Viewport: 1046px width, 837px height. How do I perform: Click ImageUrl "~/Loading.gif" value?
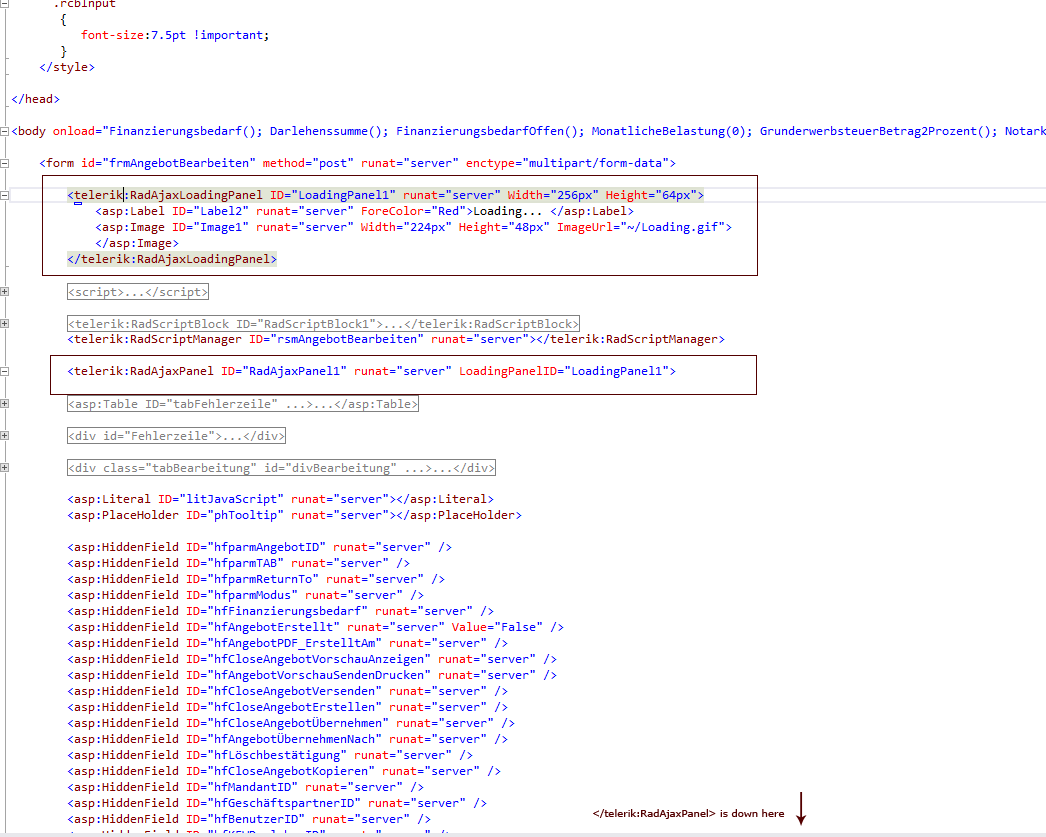click(673, 227)
